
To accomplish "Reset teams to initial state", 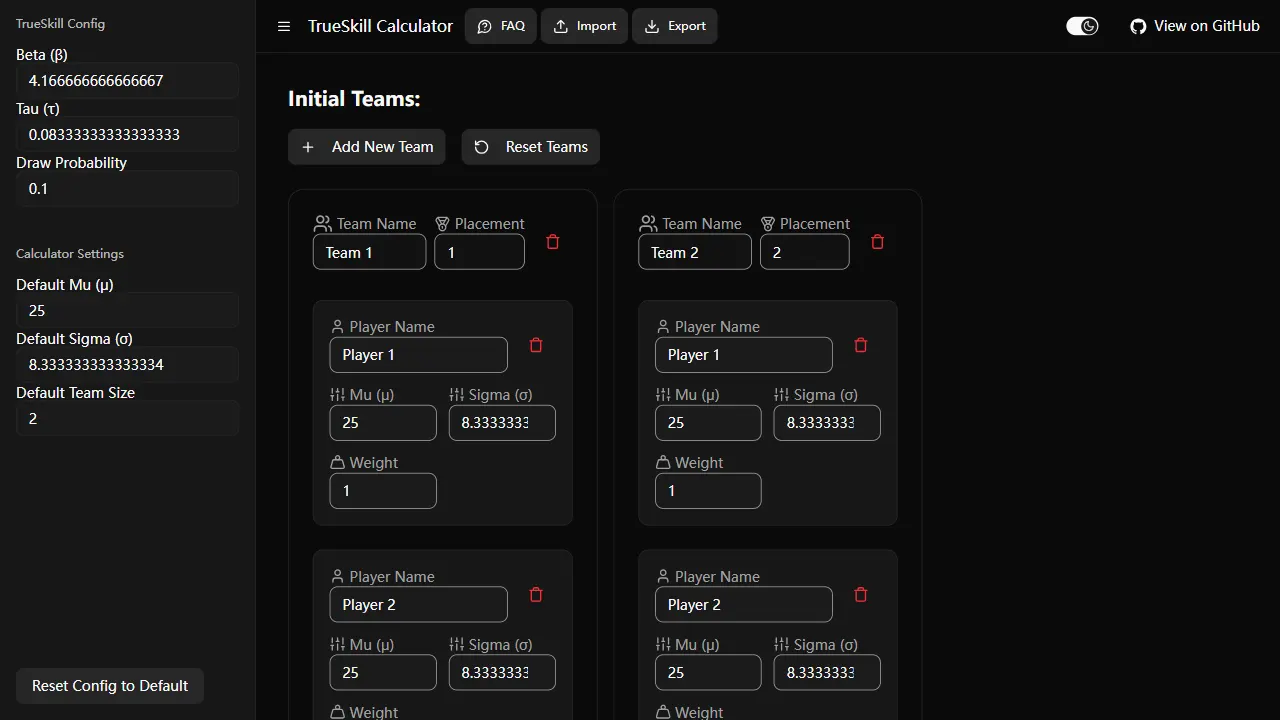I will (531, 147).
